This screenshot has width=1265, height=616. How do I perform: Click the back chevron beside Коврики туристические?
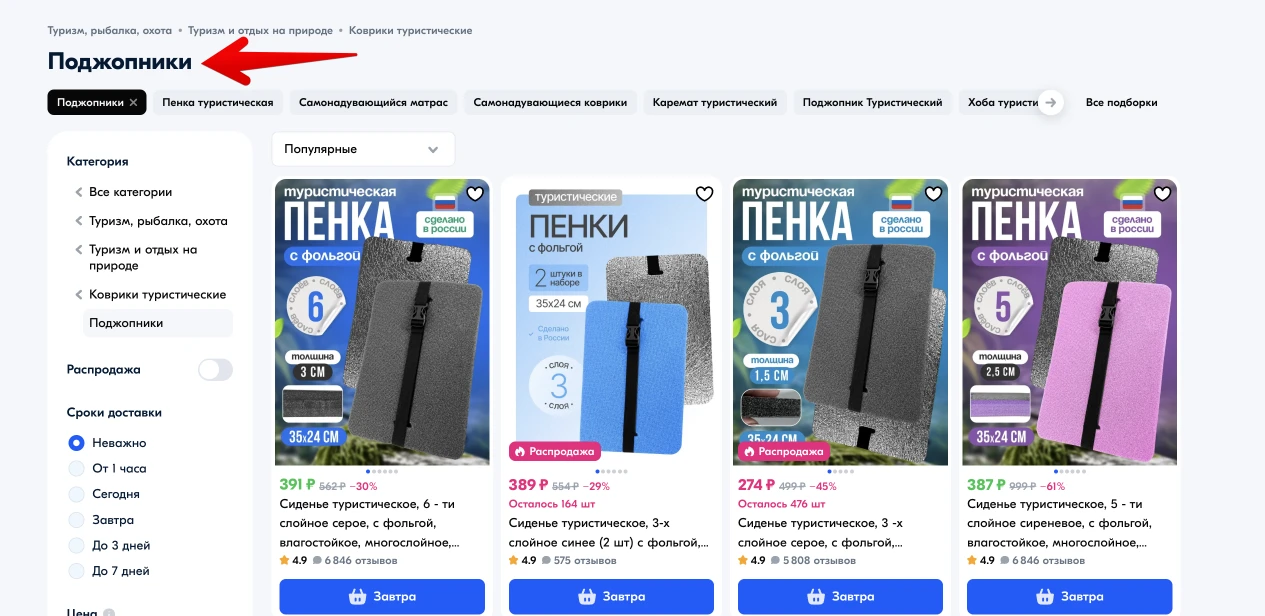coord(79,295)
